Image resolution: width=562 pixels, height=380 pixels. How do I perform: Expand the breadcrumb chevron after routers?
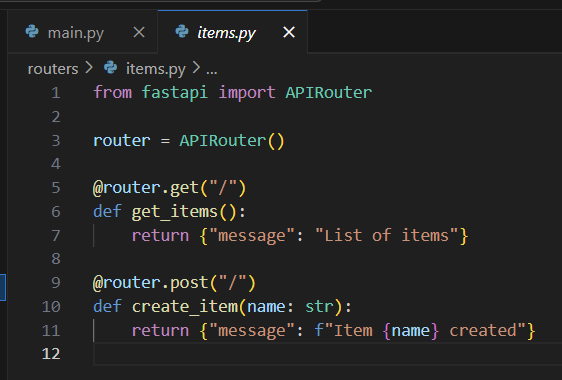point(89,68)
